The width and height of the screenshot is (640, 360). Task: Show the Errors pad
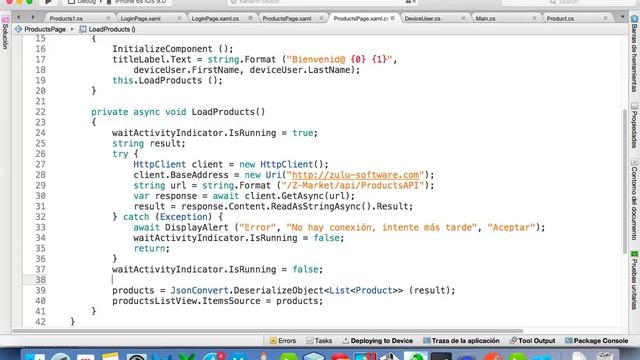click(x=283, y=340)
